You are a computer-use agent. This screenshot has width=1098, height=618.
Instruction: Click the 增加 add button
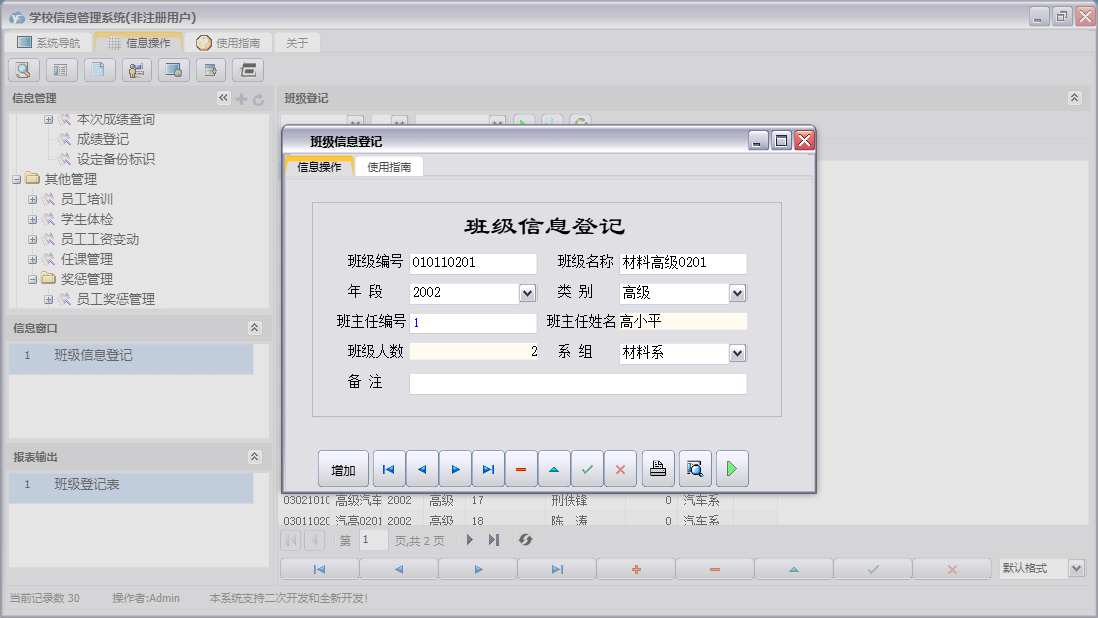[343, 468]
